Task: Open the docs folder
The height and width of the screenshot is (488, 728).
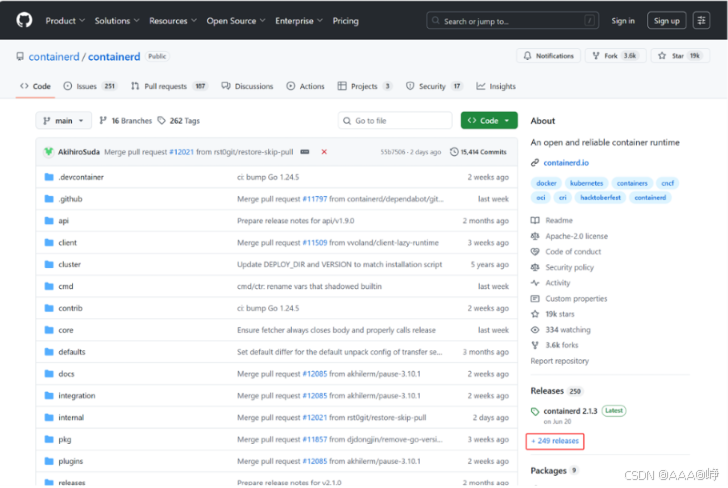Action: (x=66, y=373)
